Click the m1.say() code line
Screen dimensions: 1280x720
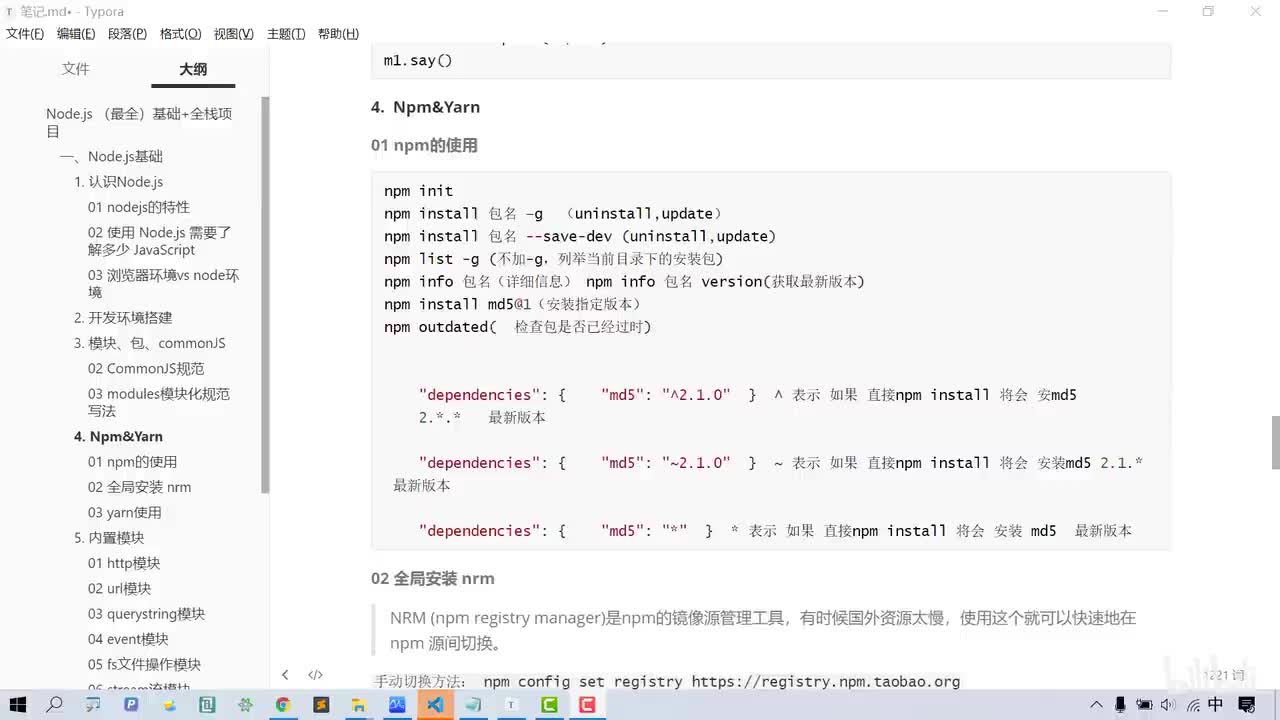[x=418, y=61]
